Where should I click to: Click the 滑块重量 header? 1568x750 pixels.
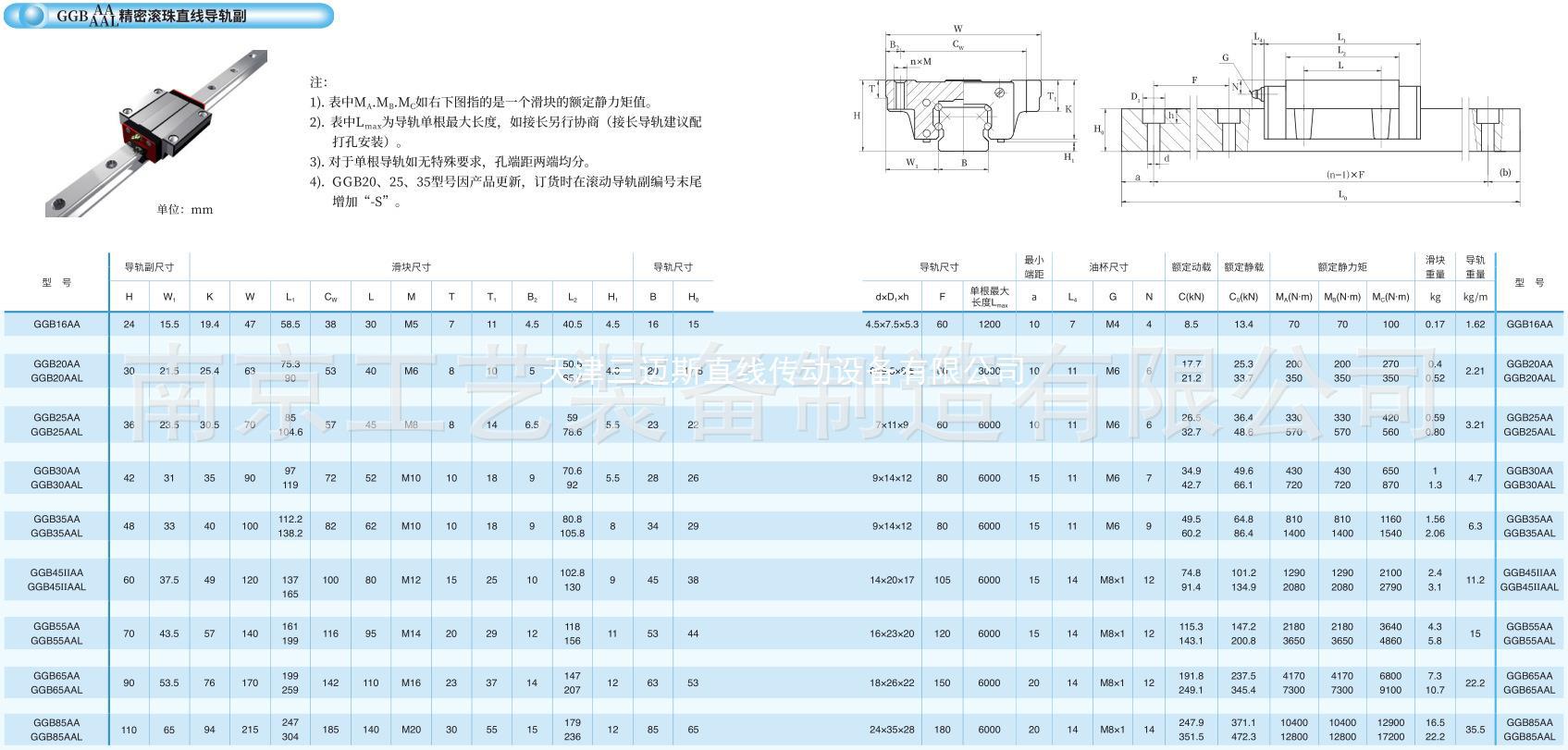pyautogui.click(x=1435, y=267)
